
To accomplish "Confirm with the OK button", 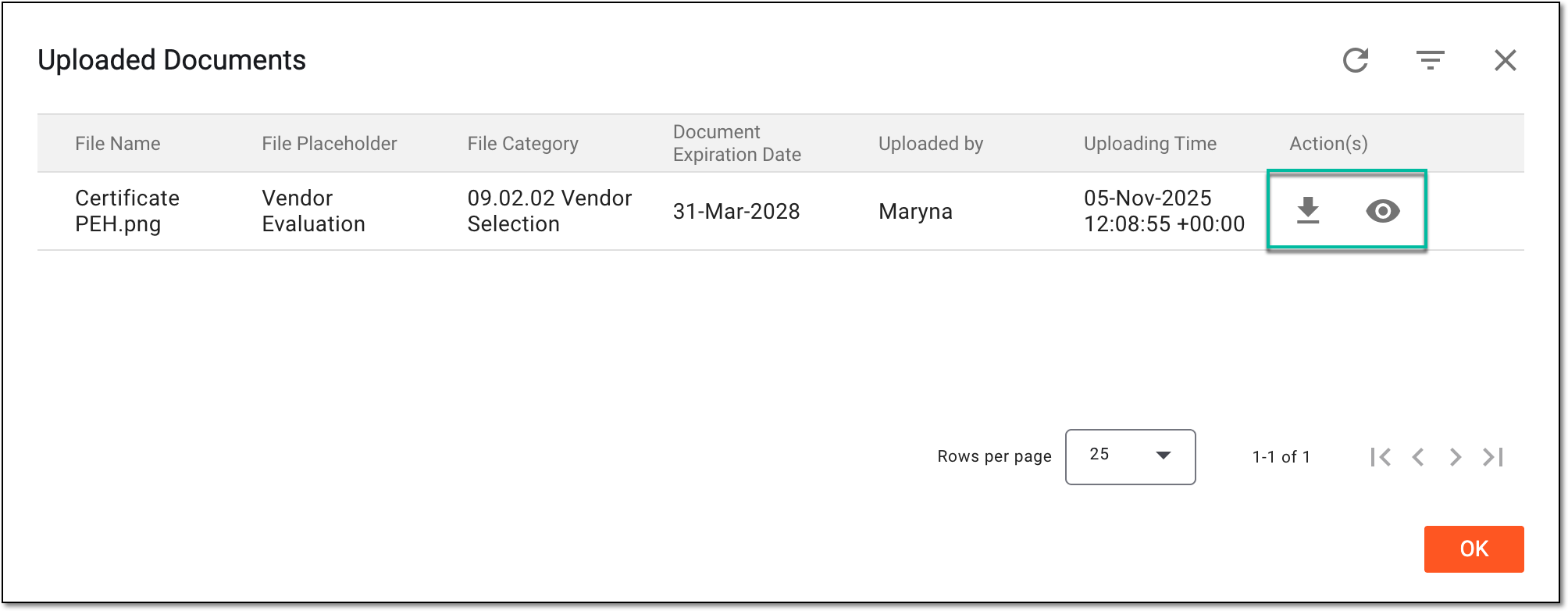I will [1474, 549].
